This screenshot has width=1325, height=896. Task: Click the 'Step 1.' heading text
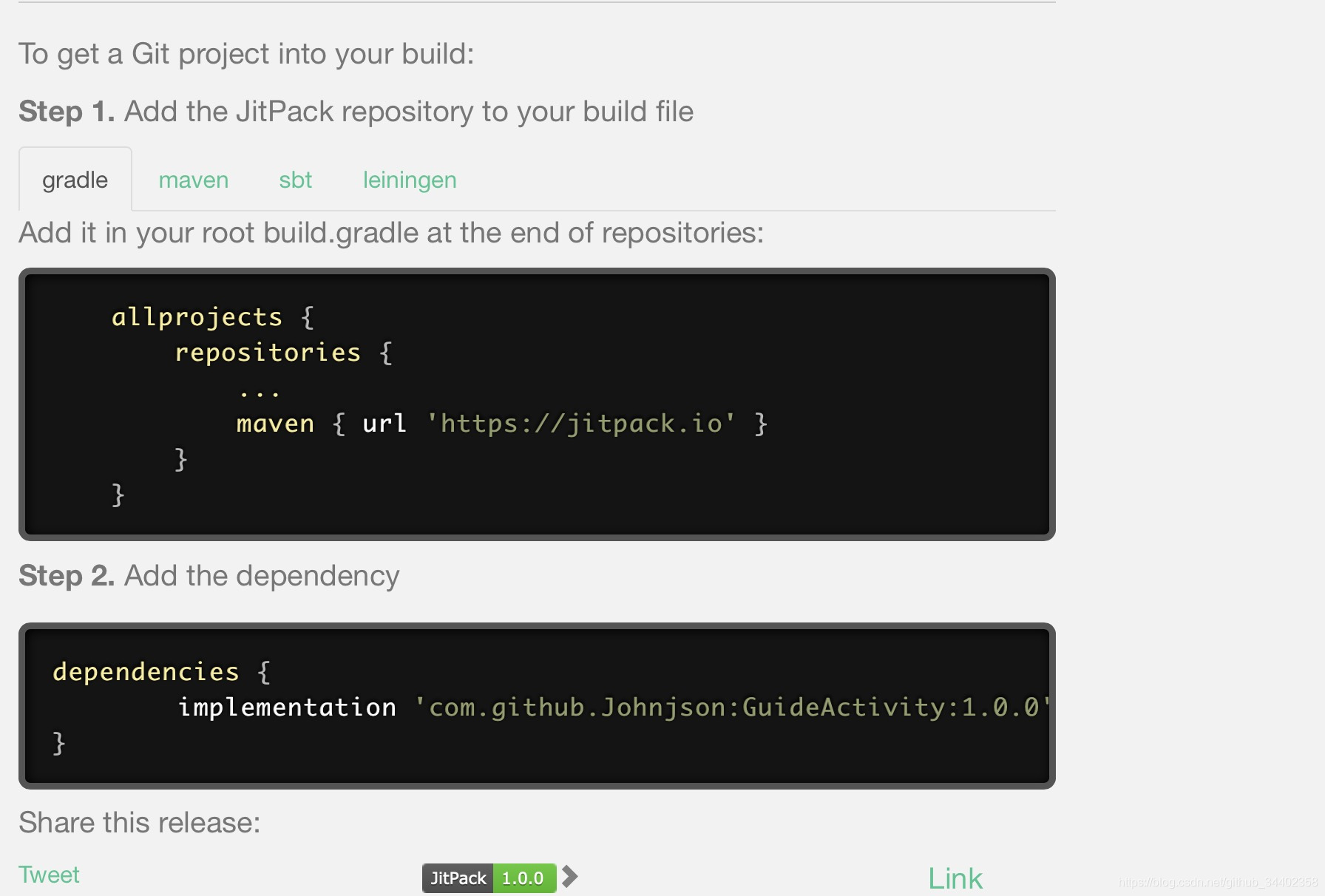pyautogui.click(x=67, y=112)
